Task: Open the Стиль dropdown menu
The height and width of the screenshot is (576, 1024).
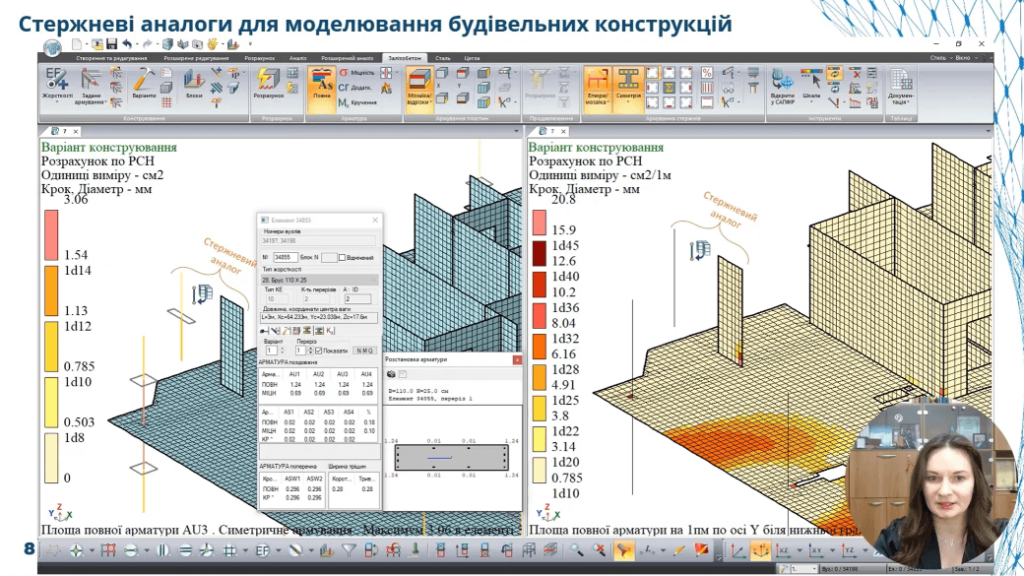Action: [x=940, y=58]
